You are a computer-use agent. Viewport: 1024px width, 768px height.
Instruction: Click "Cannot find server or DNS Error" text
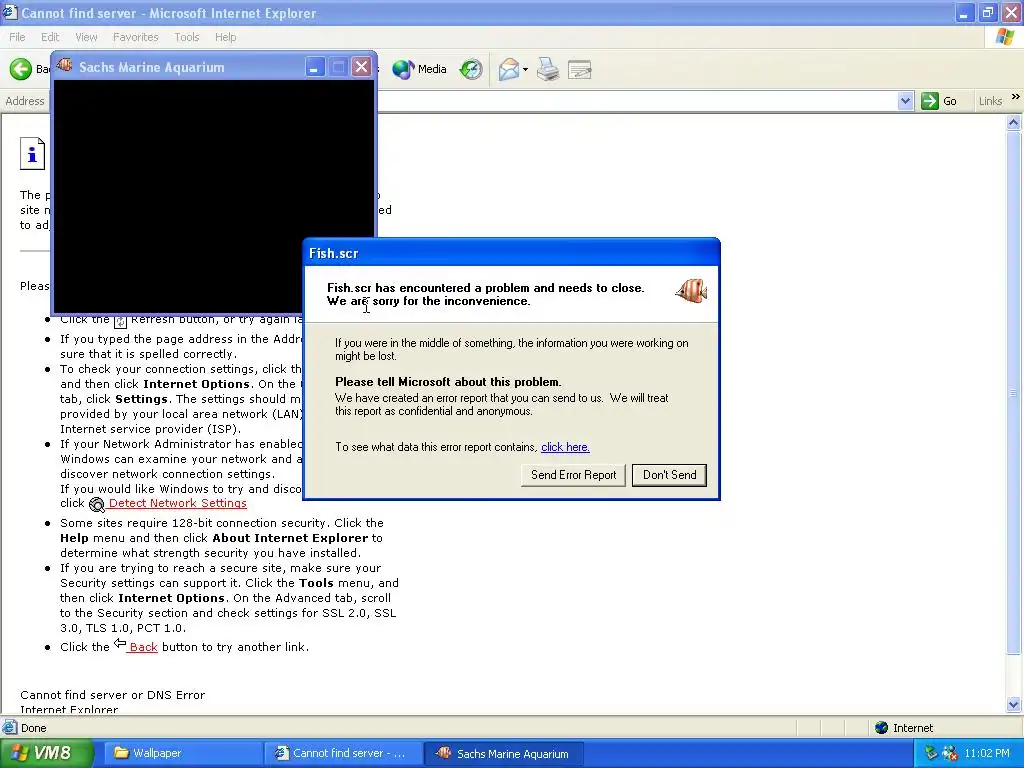(112, 695)
